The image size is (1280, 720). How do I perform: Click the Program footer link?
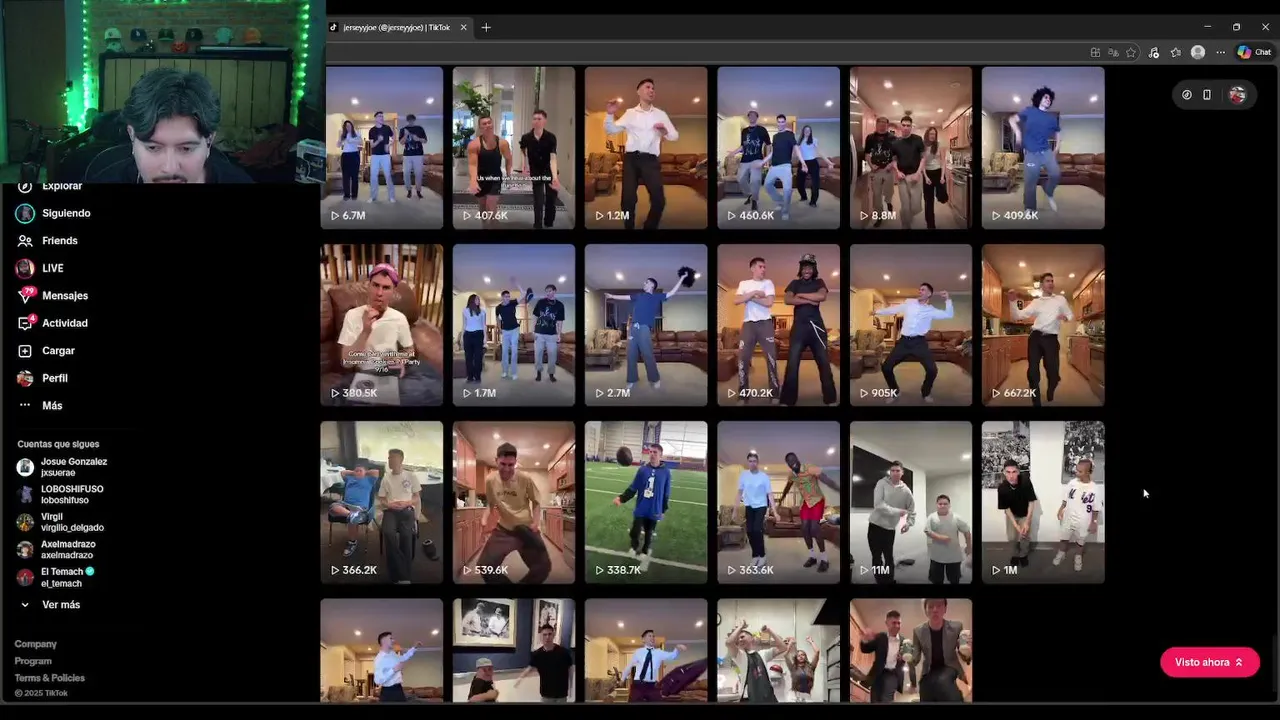[33, 661]
